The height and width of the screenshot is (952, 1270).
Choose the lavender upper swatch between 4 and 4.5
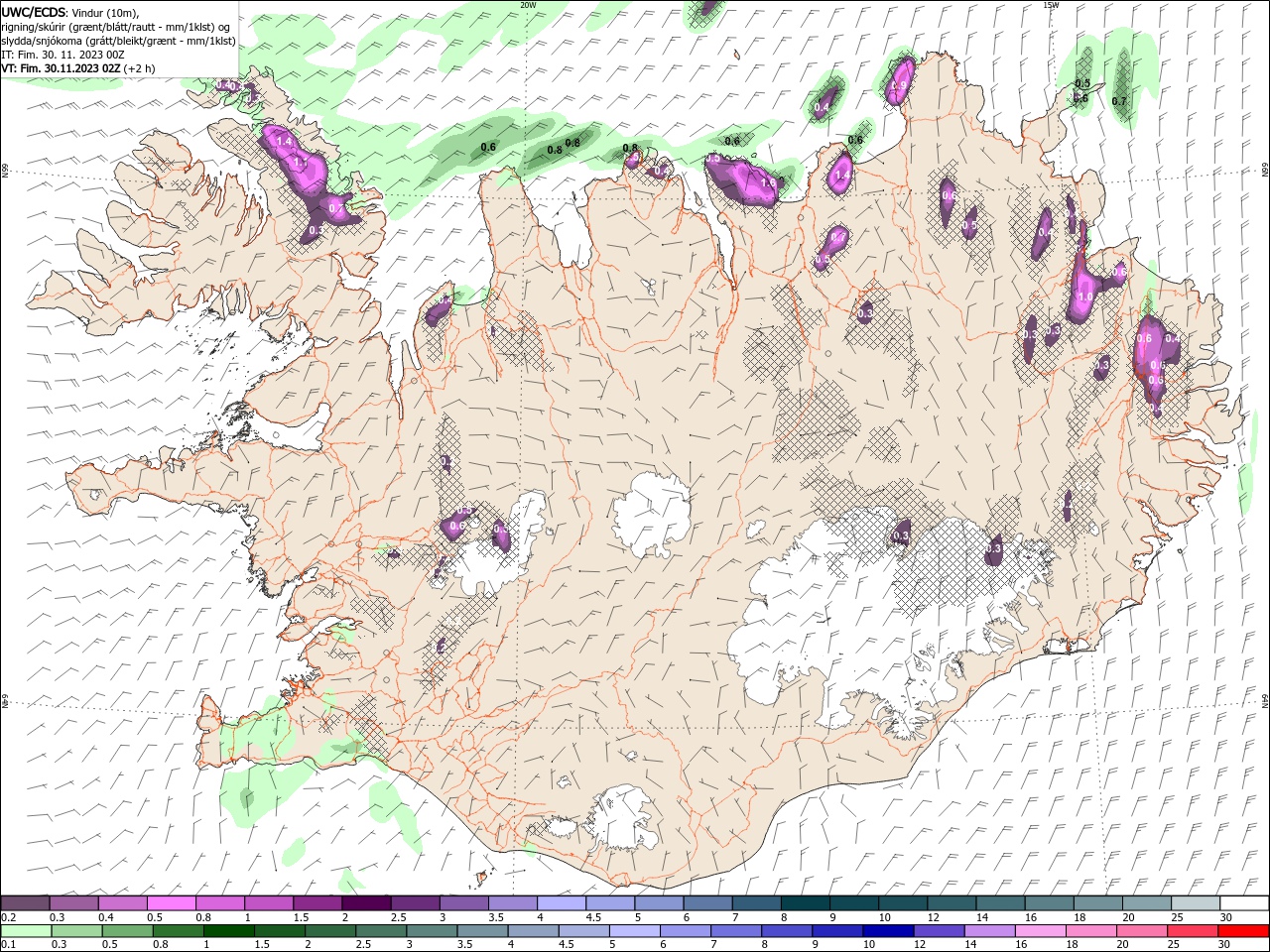click(562, 903)
